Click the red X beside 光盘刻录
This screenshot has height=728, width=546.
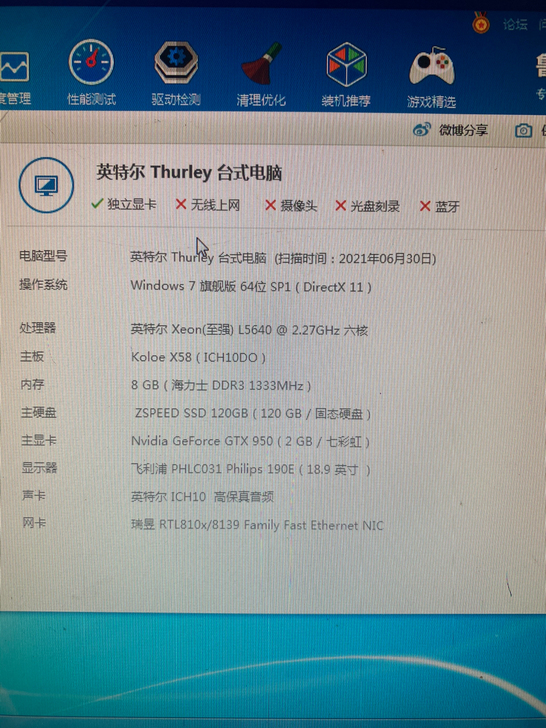(x=341, y=206)
